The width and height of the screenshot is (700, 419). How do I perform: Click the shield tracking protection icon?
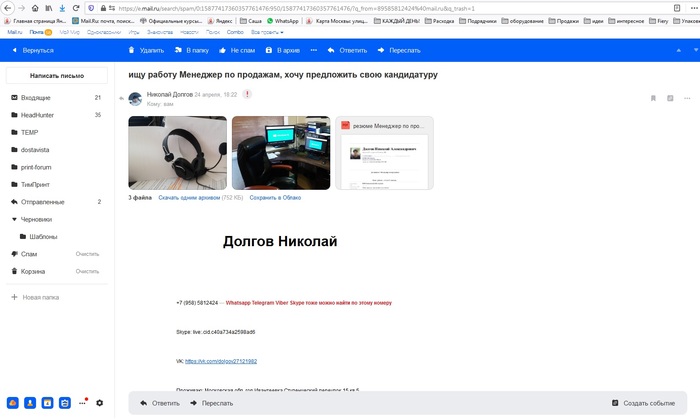pyautogui.click(x=91, y=8)
